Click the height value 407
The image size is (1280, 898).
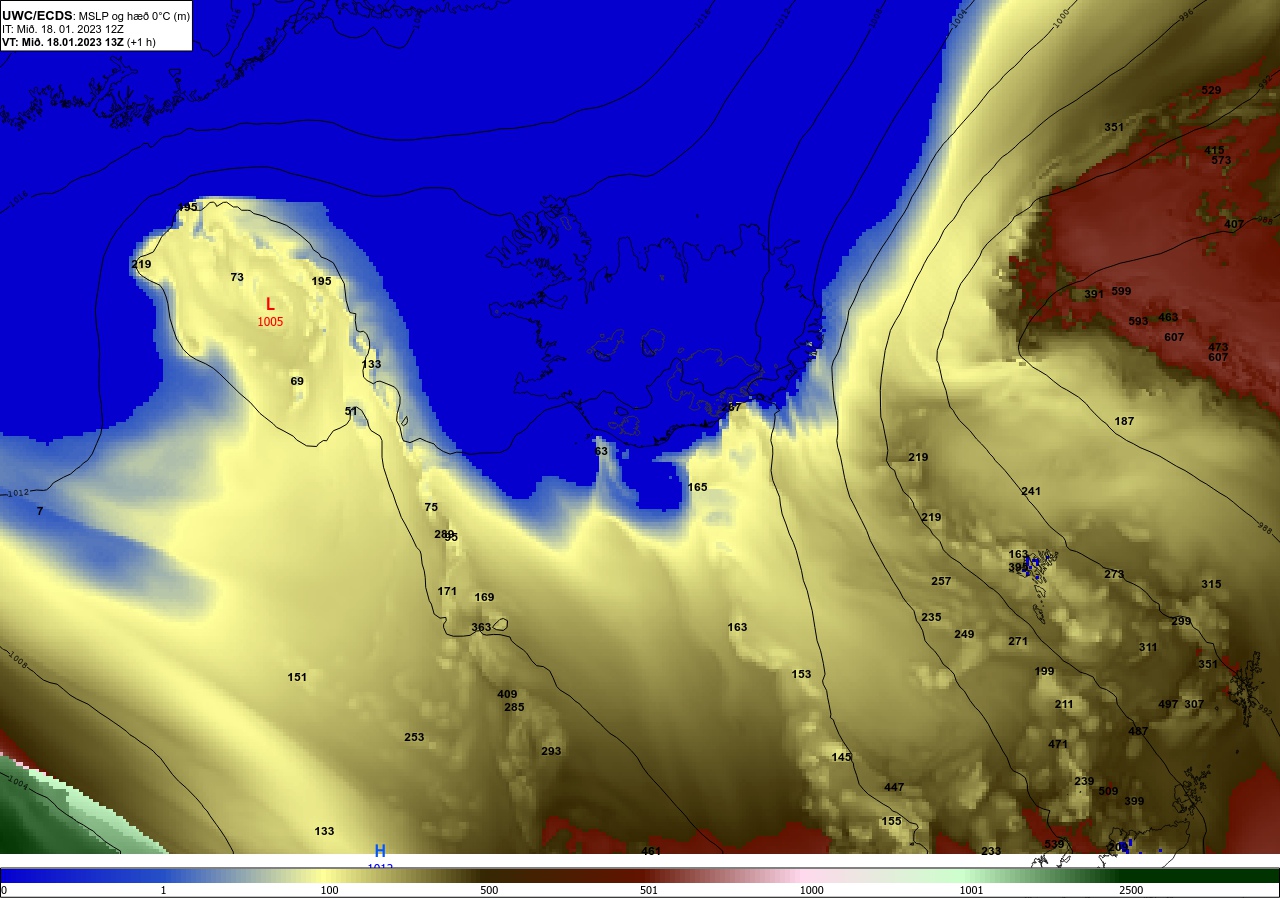click(1234, 224)
